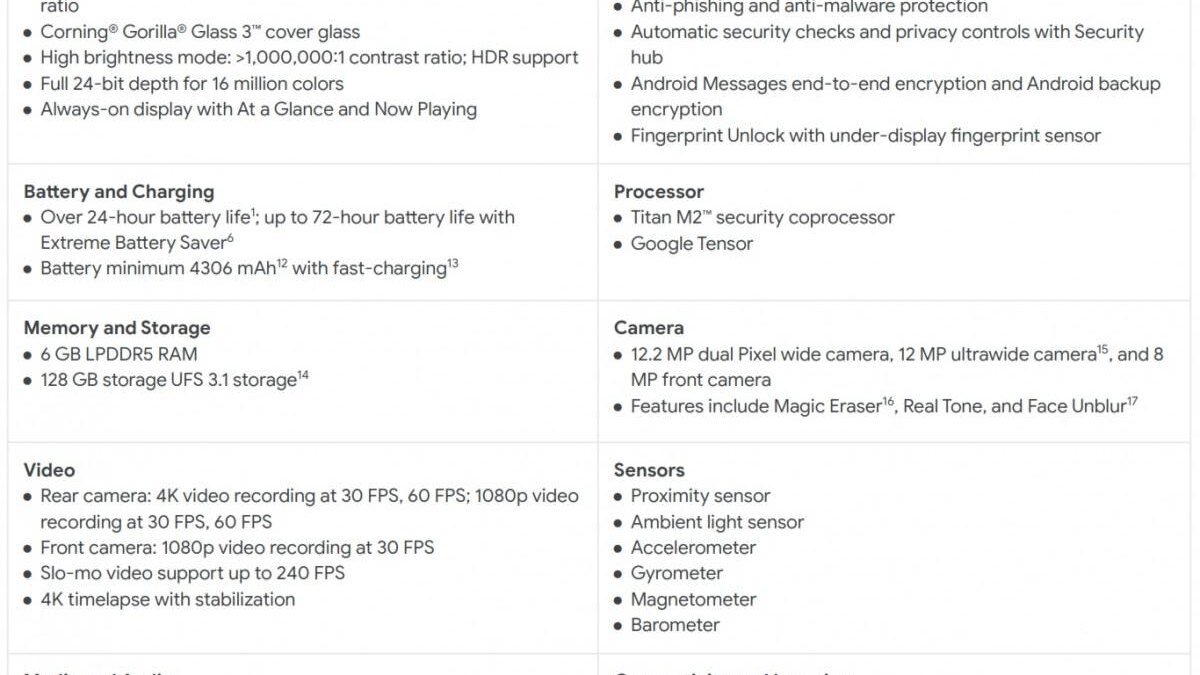Click the Barometer sensor entry
1200x675 pixels.
[674, 625]
